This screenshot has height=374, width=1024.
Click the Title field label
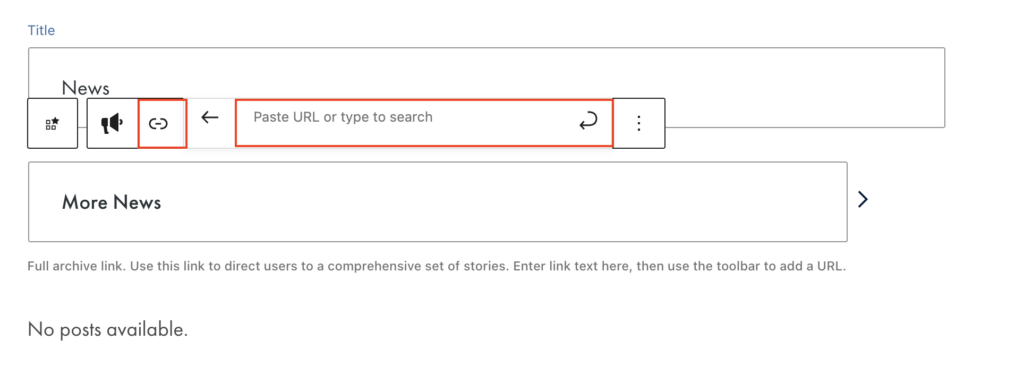41,31
